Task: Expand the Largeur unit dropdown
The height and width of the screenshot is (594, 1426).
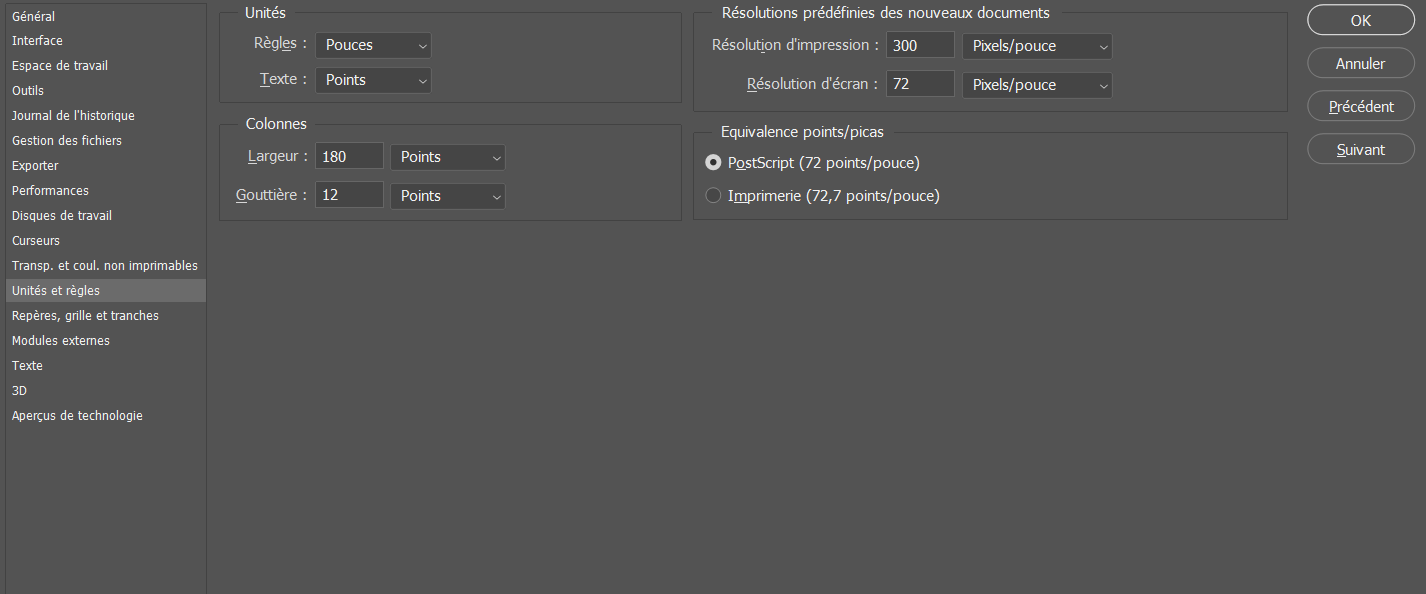Action: pyautogui.click(x=447, y=157)
